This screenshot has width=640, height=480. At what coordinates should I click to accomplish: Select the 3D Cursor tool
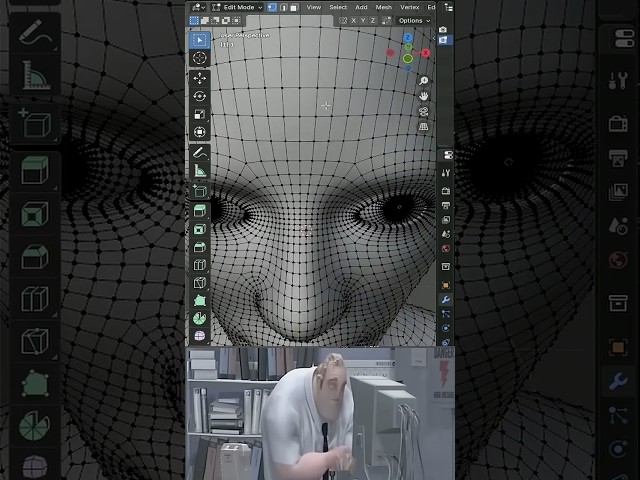point(200,58)
